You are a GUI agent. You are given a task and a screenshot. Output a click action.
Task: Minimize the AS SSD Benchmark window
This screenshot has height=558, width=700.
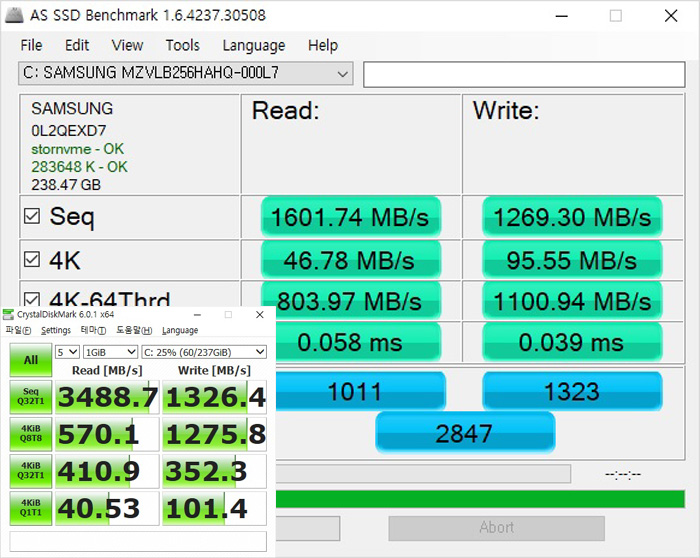(562, 16)
